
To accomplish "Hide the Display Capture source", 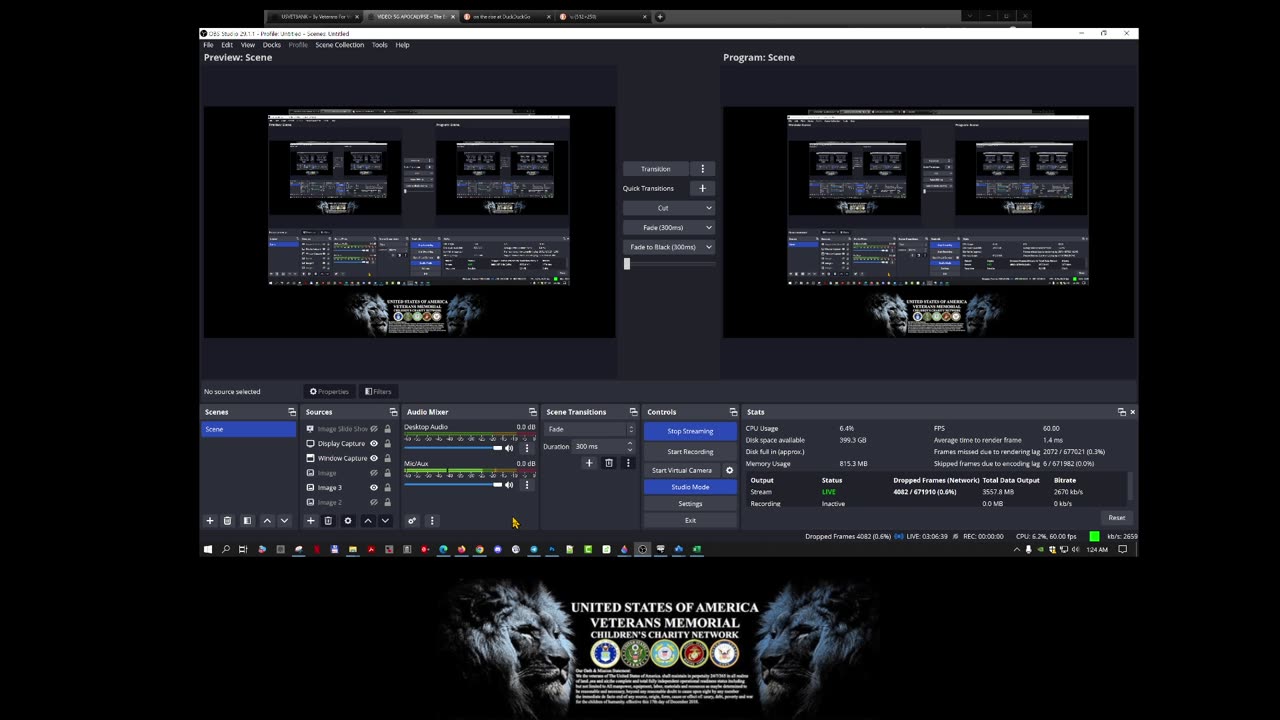I will [x=374, y=443].
